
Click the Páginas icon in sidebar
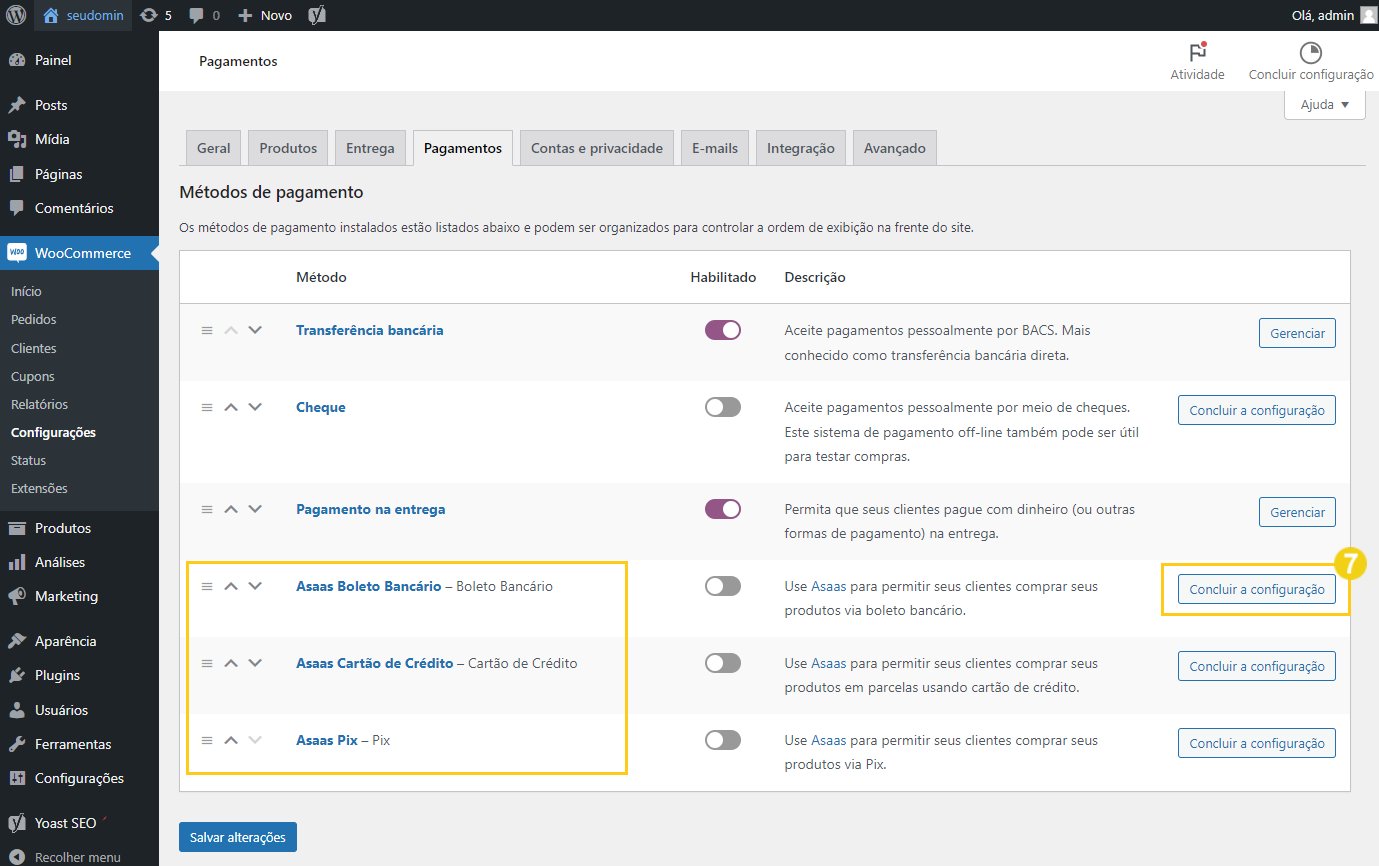[x=17, y=174]
